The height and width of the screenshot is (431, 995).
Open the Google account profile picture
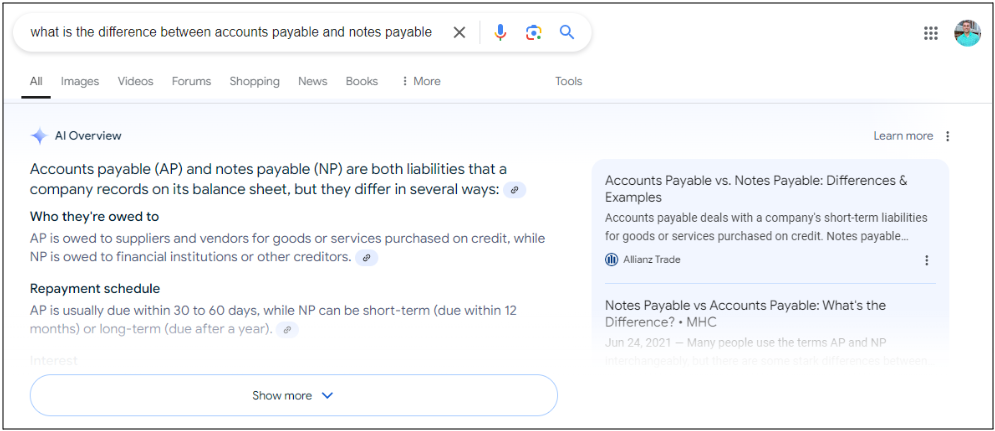(x=967, y=33)
